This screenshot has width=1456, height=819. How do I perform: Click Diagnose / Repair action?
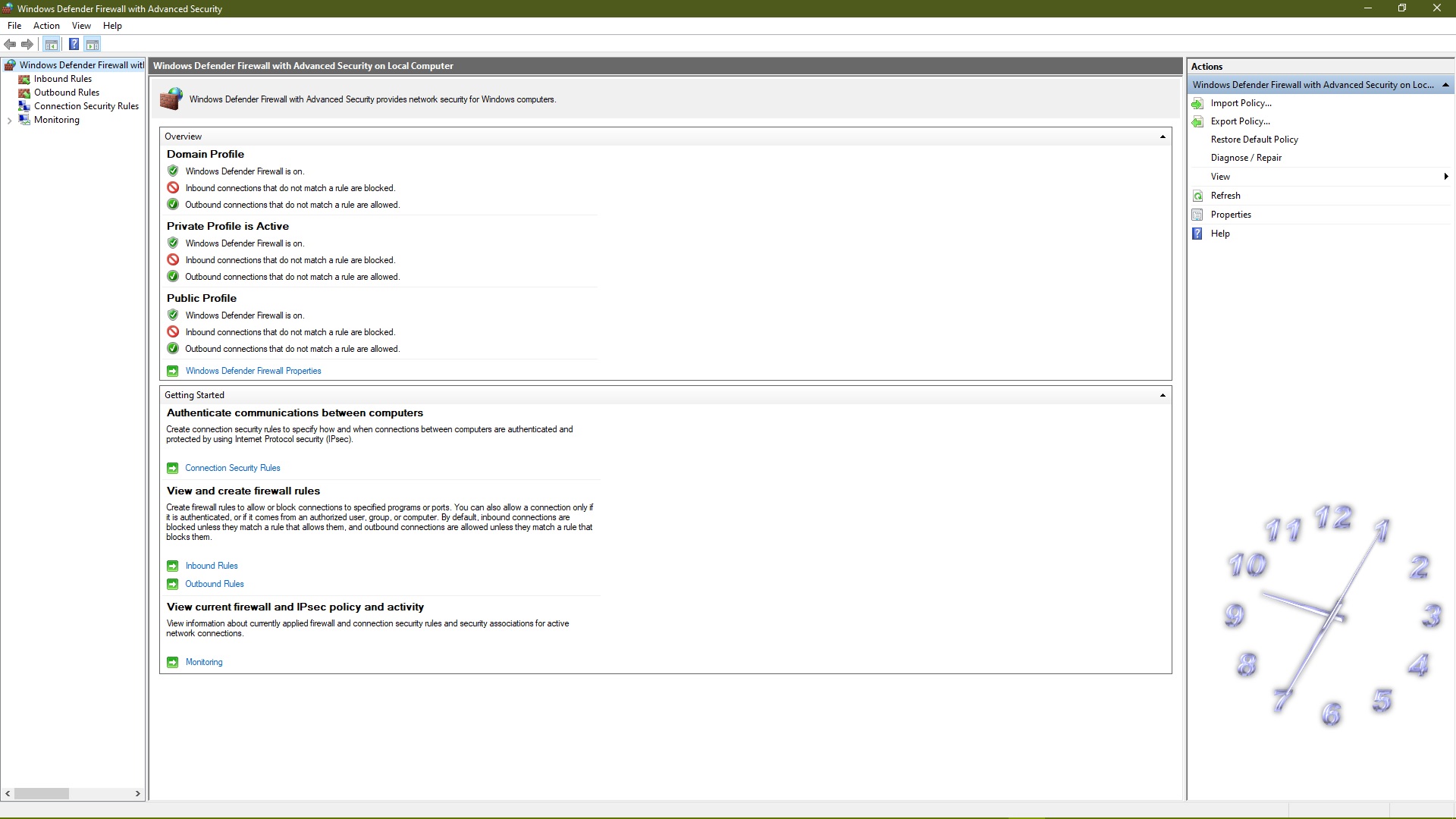pyautogui.click(x=1246, y=158)
